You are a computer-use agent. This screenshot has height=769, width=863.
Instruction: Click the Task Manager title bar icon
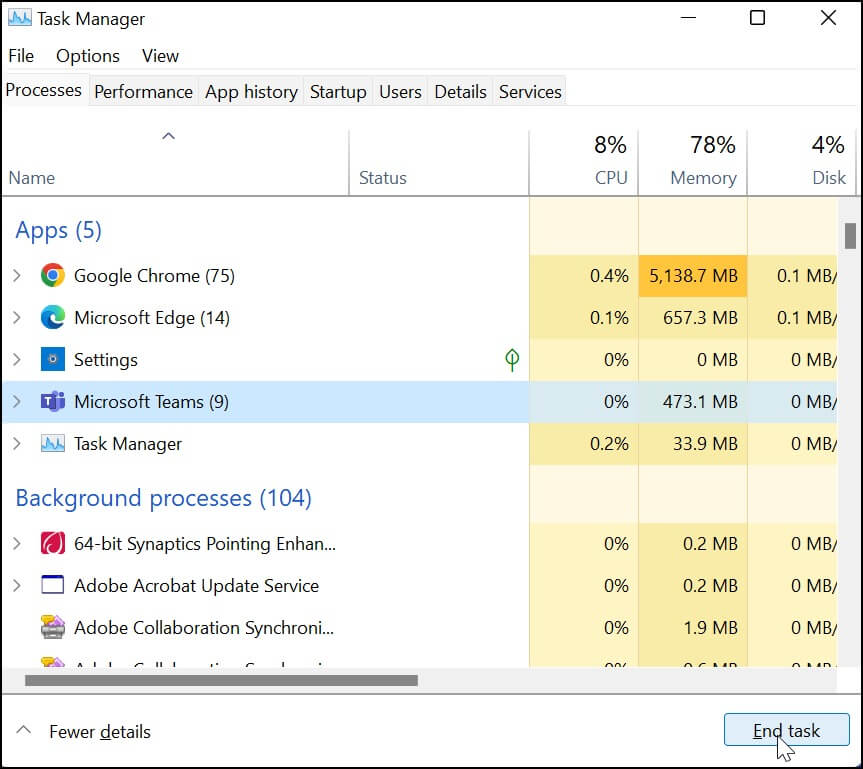(20, 18)
